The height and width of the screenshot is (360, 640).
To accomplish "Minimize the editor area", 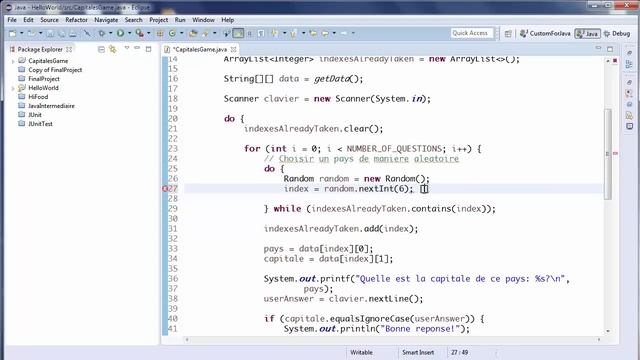I will [x=598, y=49].
